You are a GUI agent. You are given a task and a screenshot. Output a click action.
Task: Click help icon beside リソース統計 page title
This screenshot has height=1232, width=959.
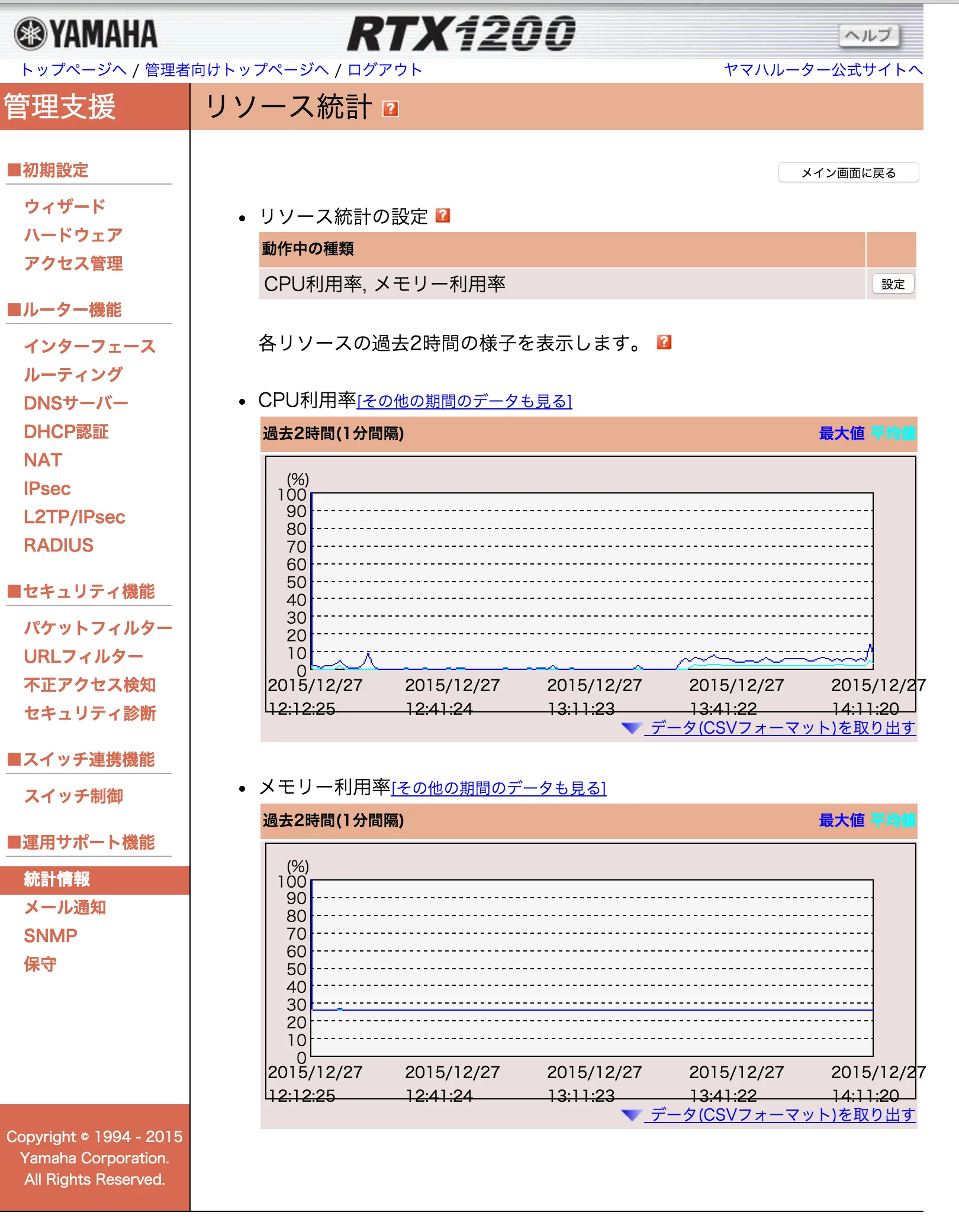[x=390, y=109]
